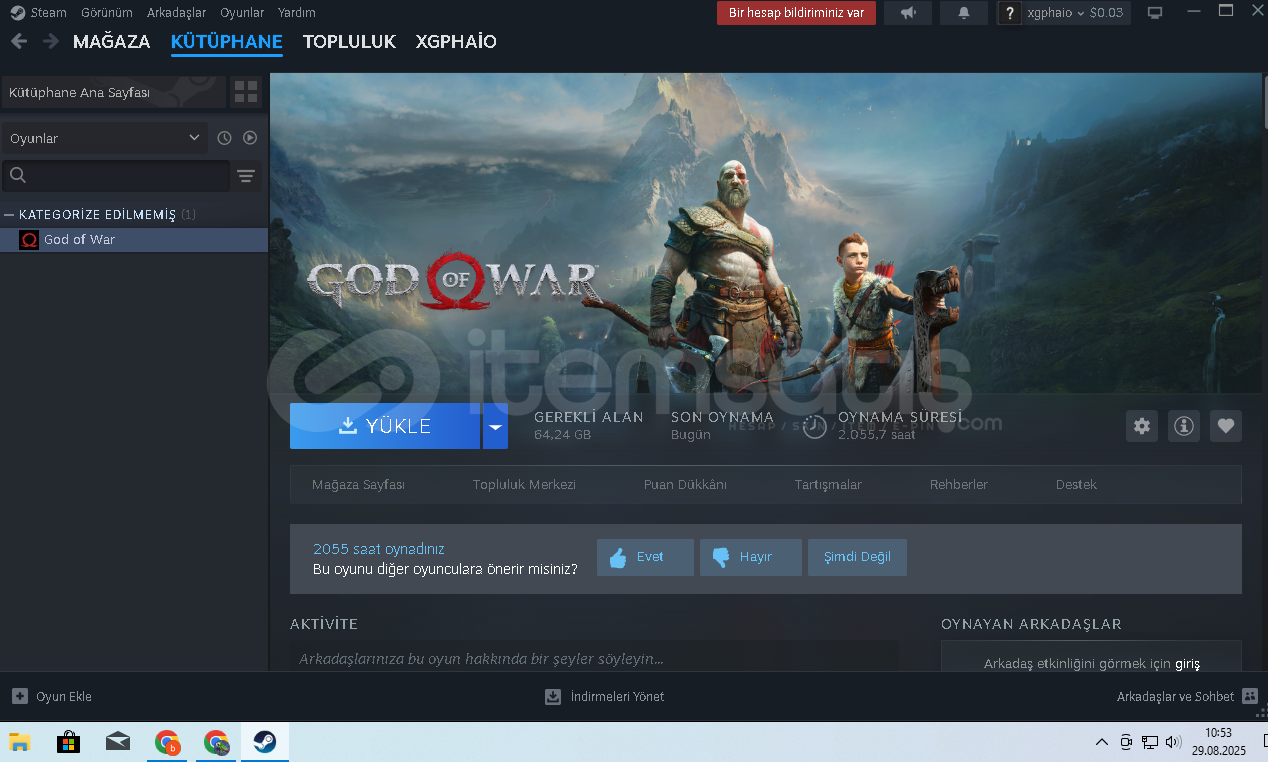Open the Mağaza Sayfası link
The height and width of the screenshot is (762, 1268).
(358, 485)
